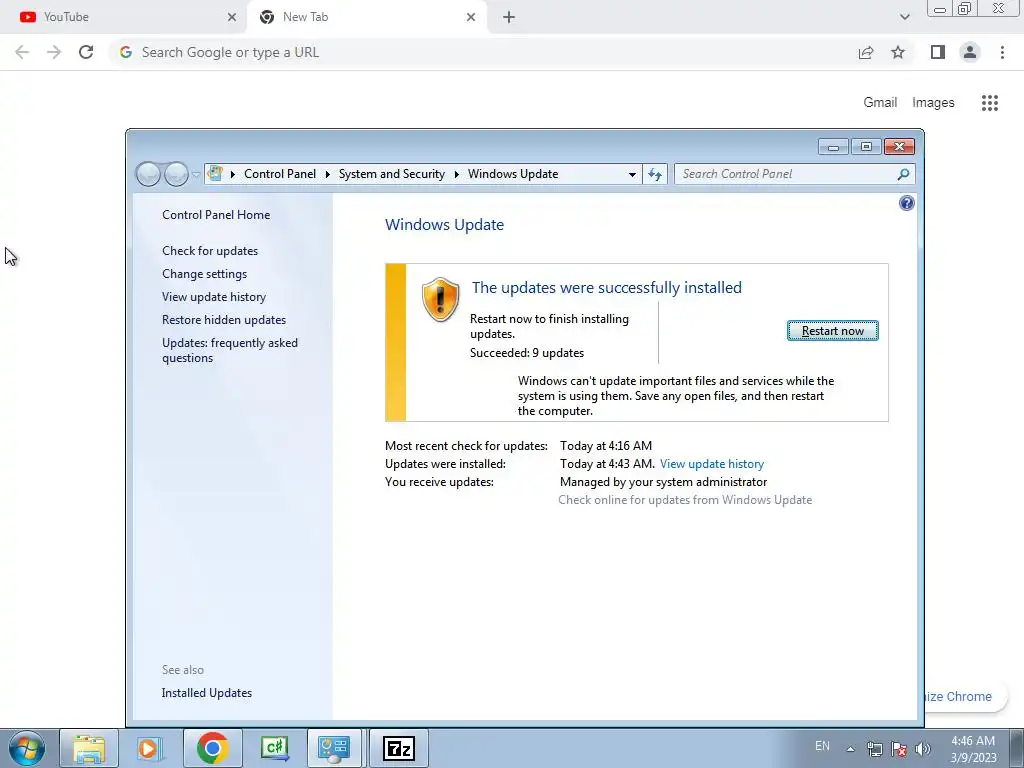Open Installed Updates under See also

207,693
